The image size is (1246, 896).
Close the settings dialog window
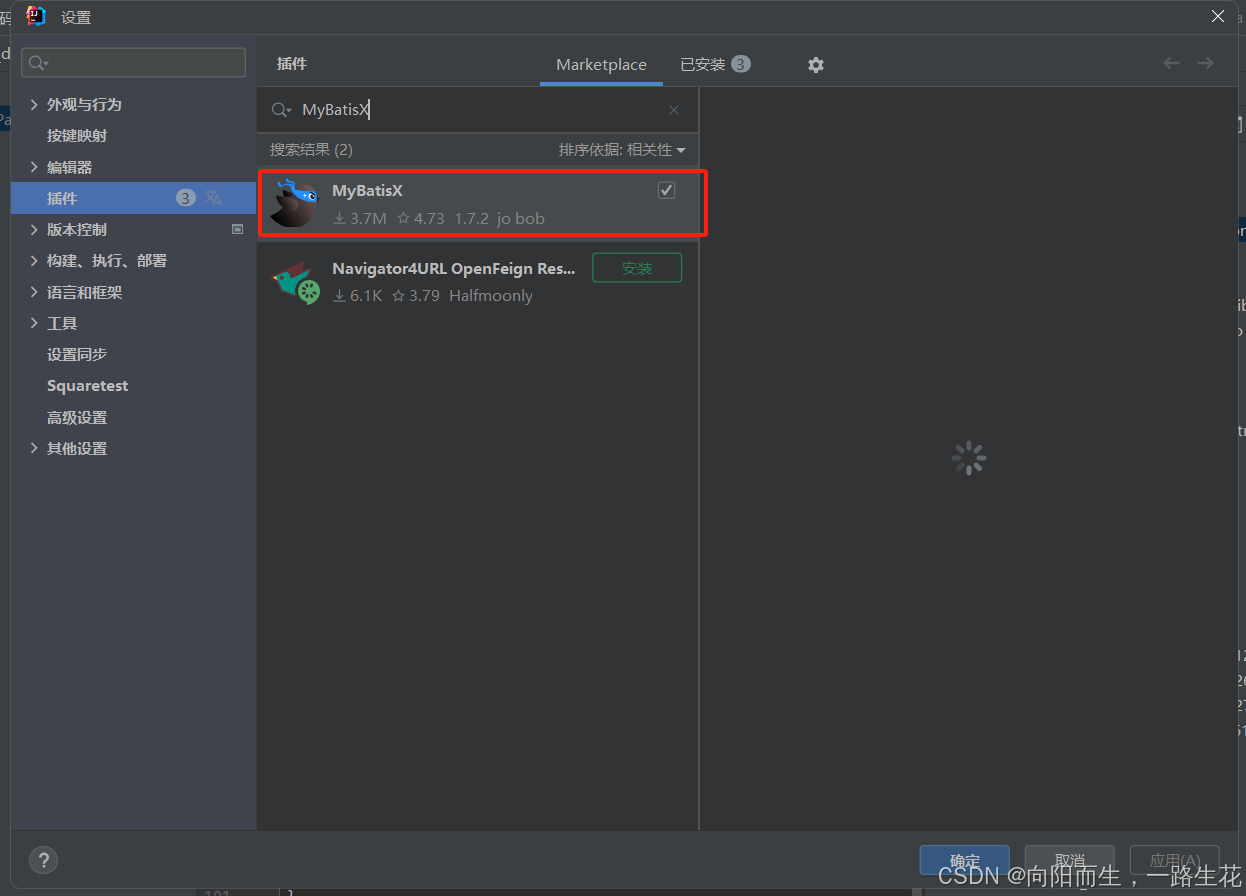pos(1218,16)
